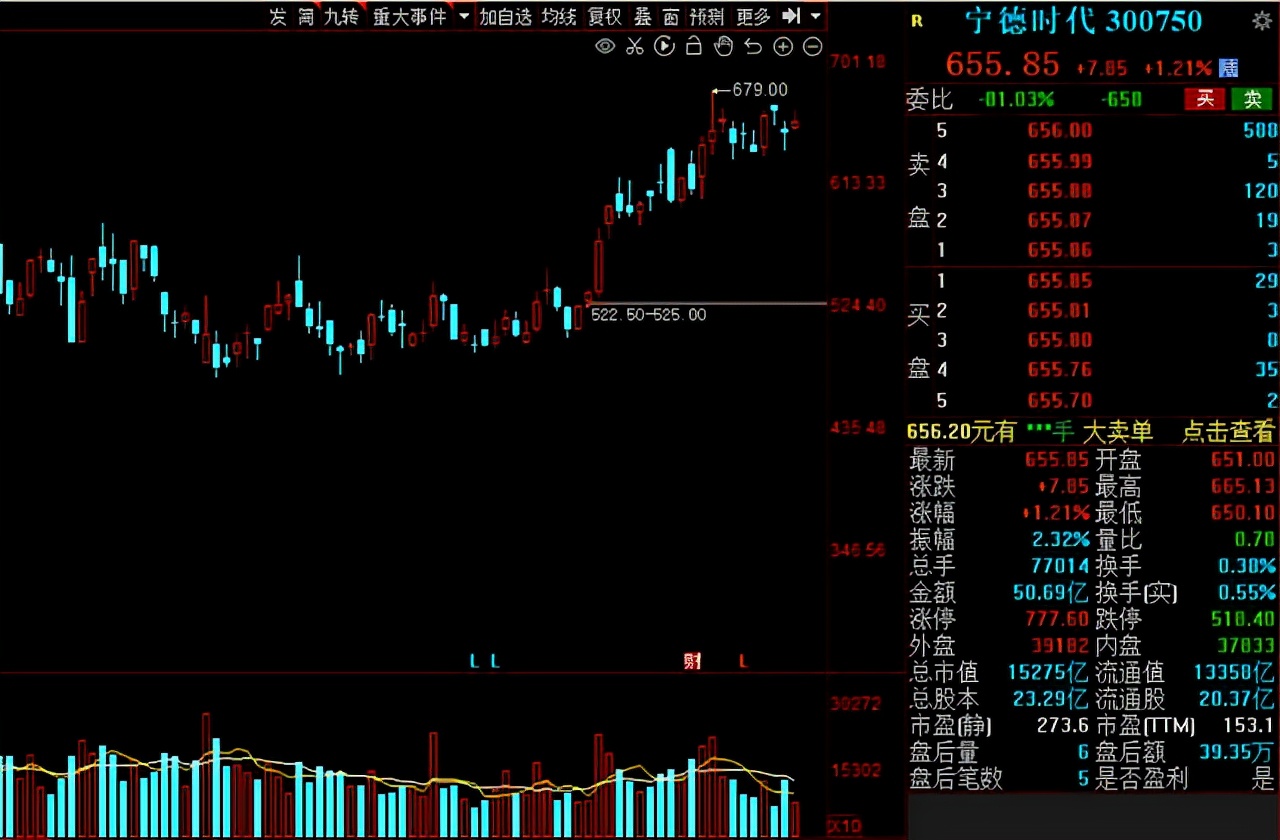Toggle the 复权 price adjustment option
This screenshot has height=840, width=1280.
pos(604,17)
